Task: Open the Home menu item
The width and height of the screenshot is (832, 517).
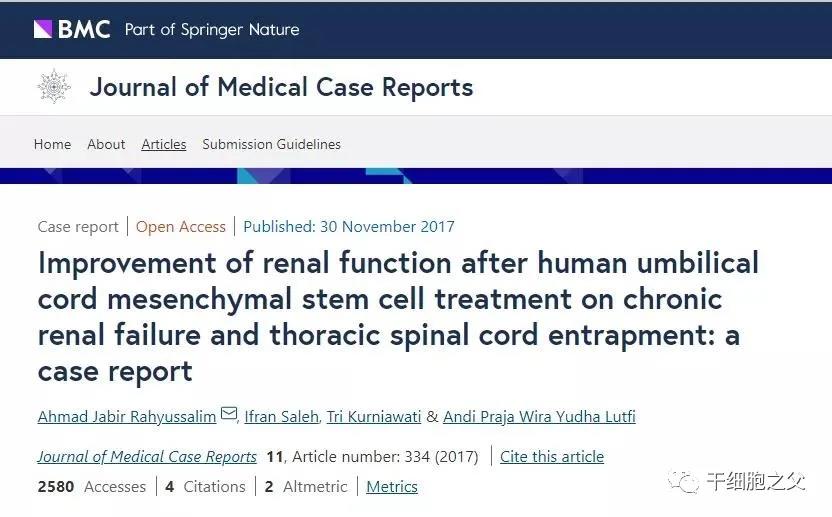Action: (x=52, y=144)
